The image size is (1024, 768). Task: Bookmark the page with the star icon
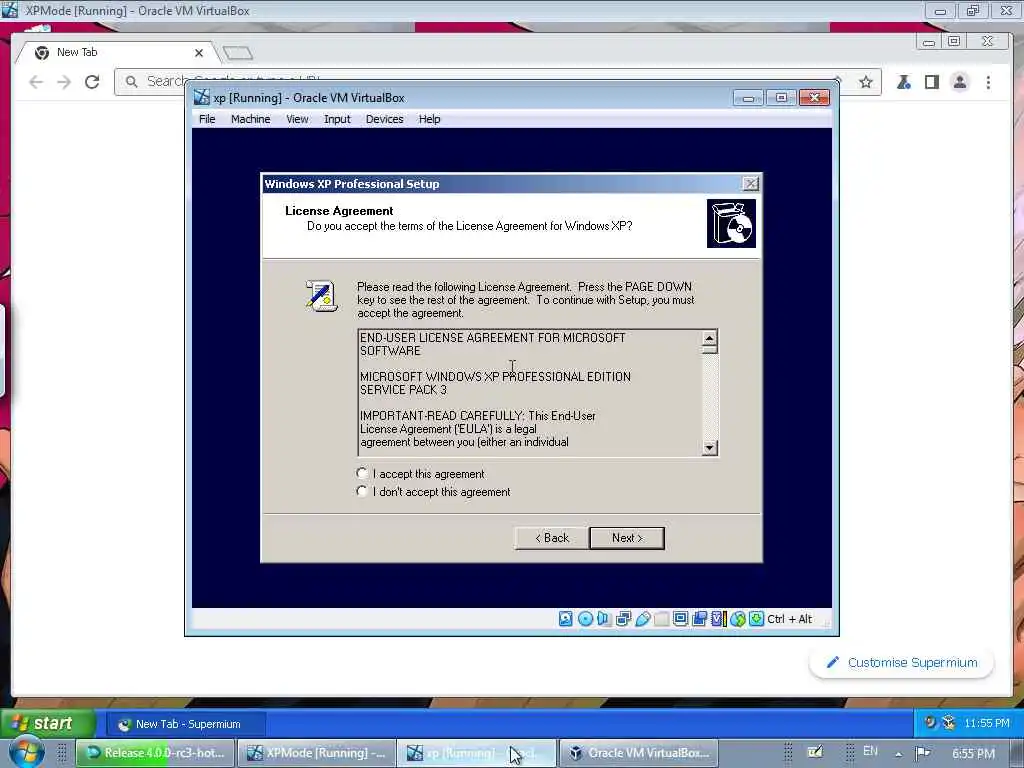(x=866, y=82)
